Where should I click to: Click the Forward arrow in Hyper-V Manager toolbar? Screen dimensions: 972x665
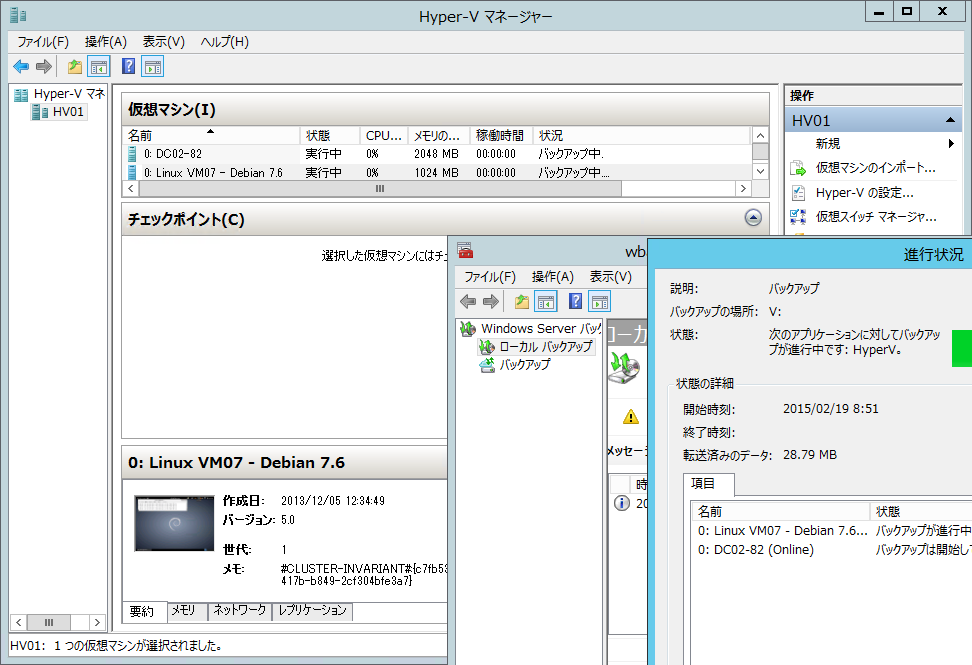pos(43,66)
